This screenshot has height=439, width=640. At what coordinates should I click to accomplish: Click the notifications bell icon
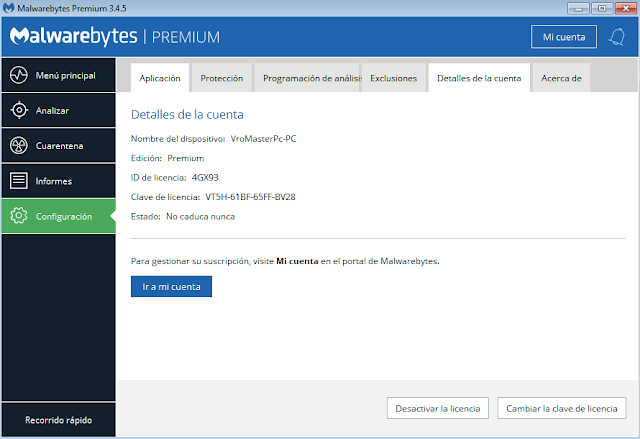[x=617, y=37]
